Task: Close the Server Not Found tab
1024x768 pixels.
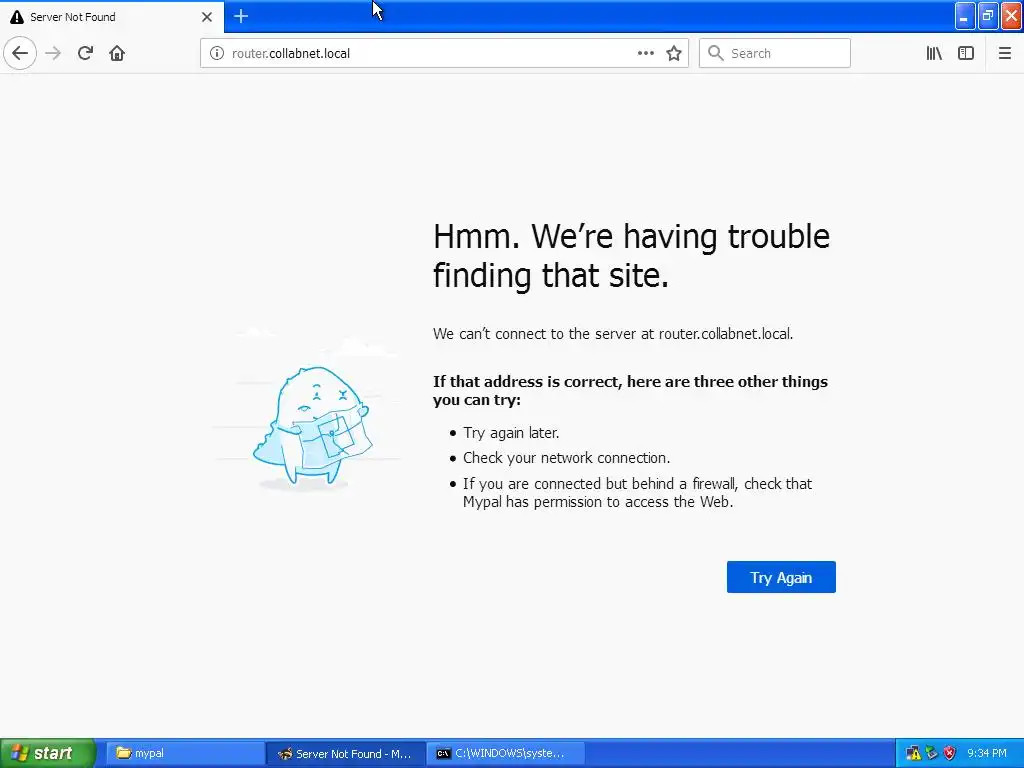Action: pyautogui.click(x=207, y=17)
